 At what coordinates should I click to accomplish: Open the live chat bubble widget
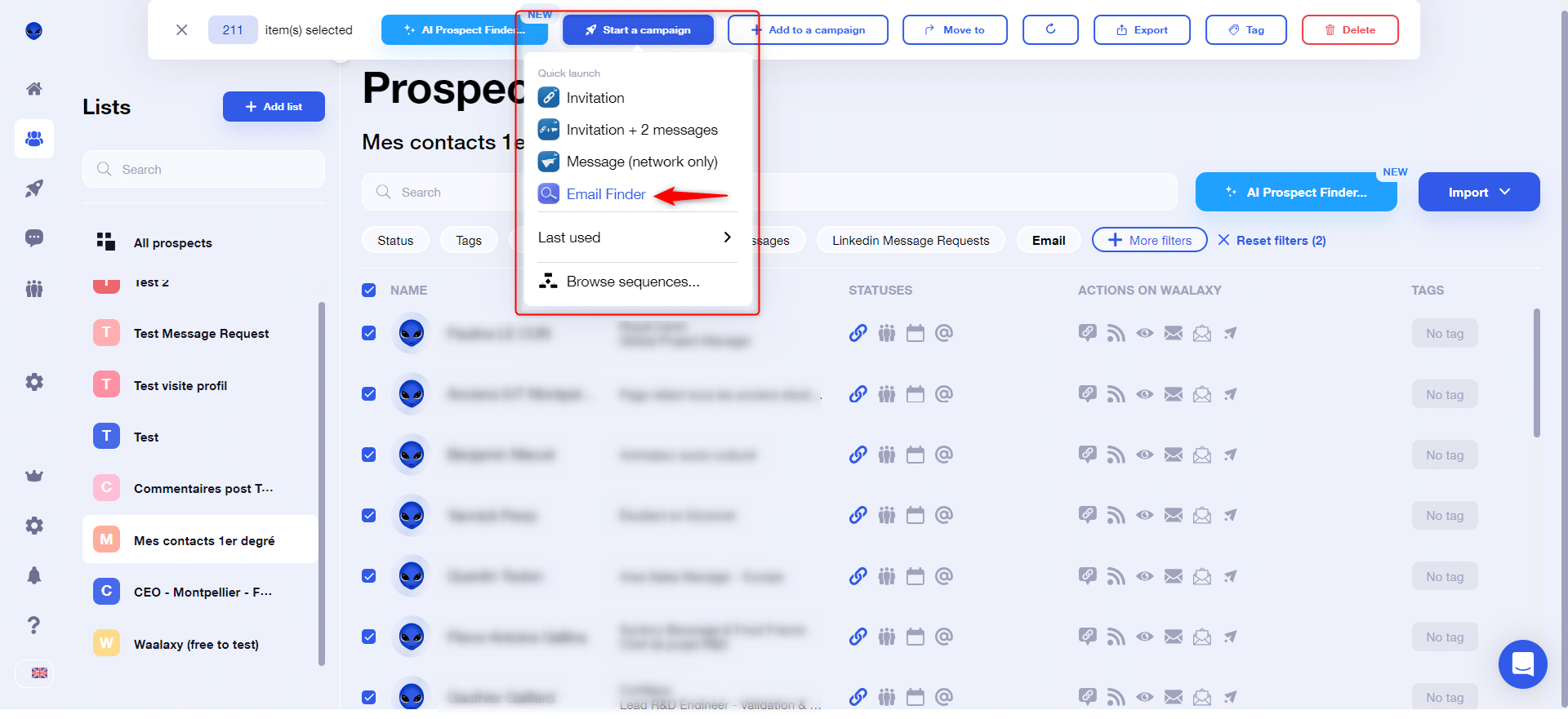[1523, 664]
